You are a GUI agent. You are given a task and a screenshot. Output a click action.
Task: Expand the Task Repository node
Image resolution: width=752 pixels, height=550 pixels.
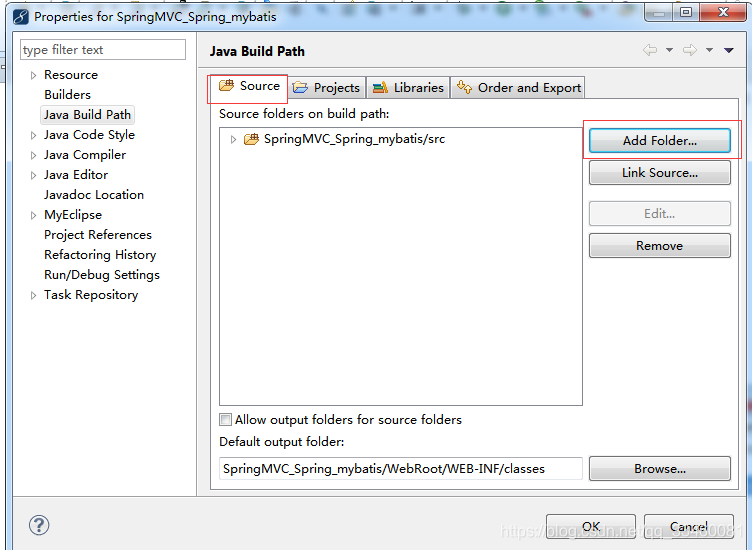click(x=33, y=295)
